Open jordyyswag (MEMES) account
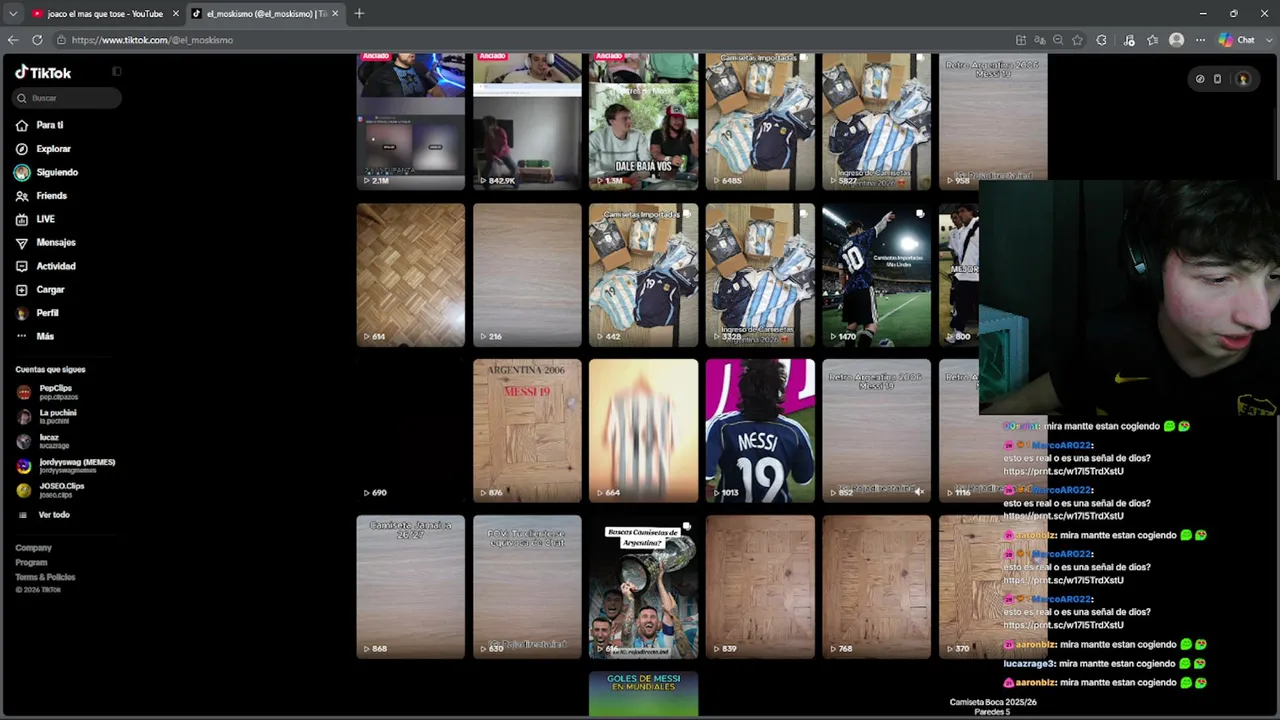This screenshot has width=1280, height=720. [66, 466]
